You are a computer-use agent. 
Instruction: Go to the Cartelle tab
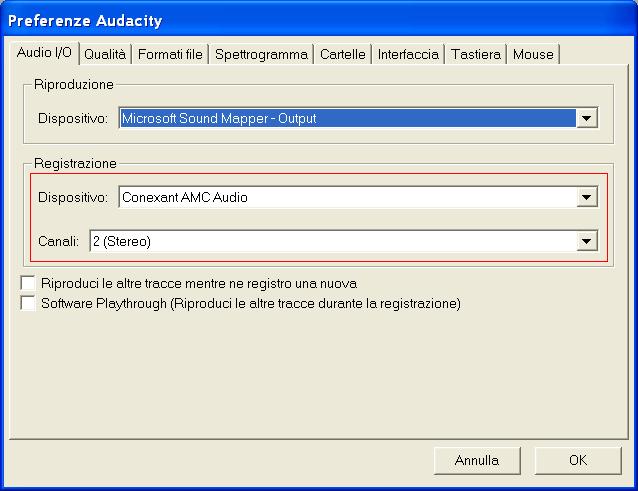coord(342,54)
